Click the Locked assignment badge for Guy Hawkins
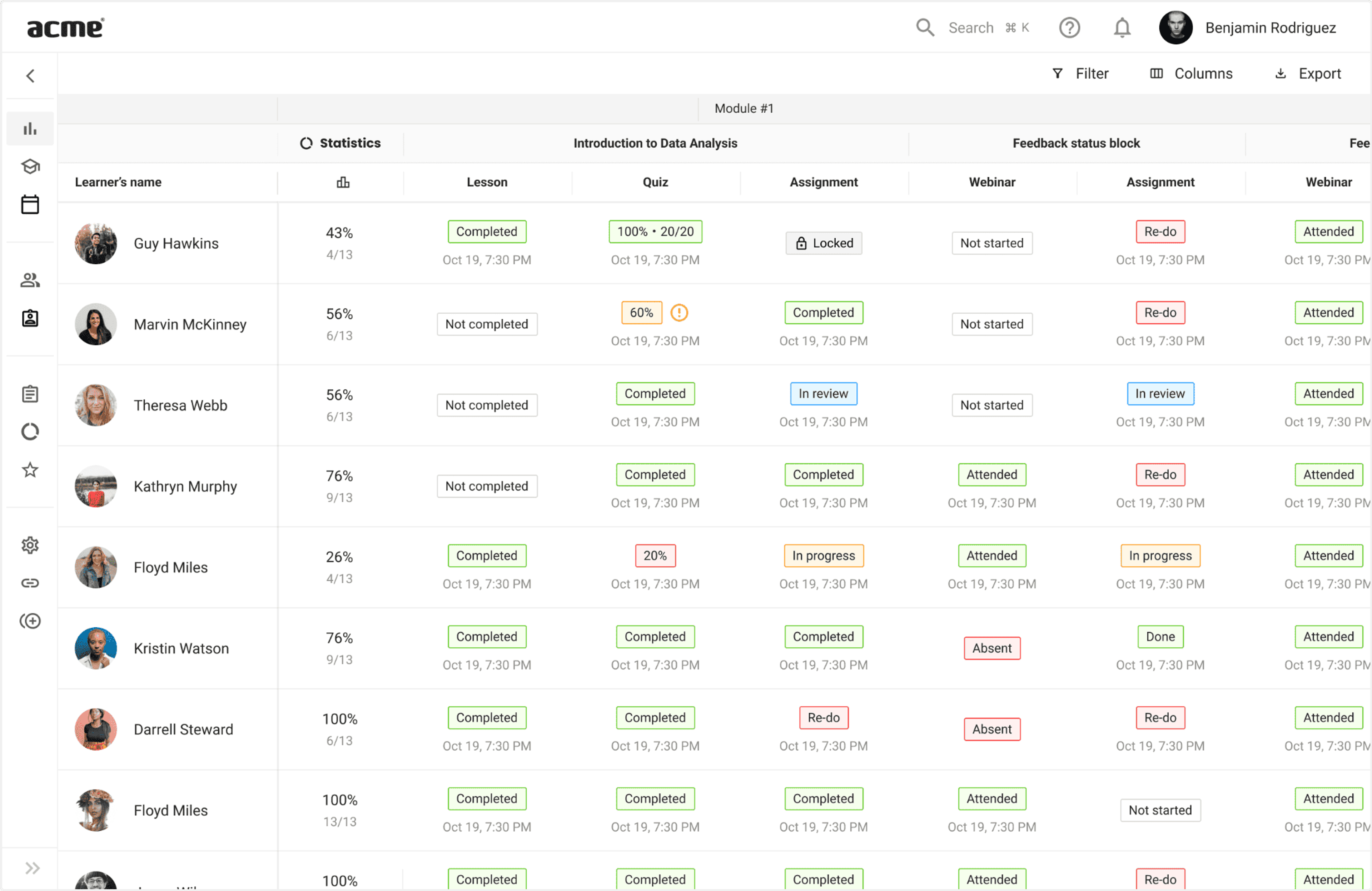Viewport: 1372px width, 891px height. coord(824,243)
